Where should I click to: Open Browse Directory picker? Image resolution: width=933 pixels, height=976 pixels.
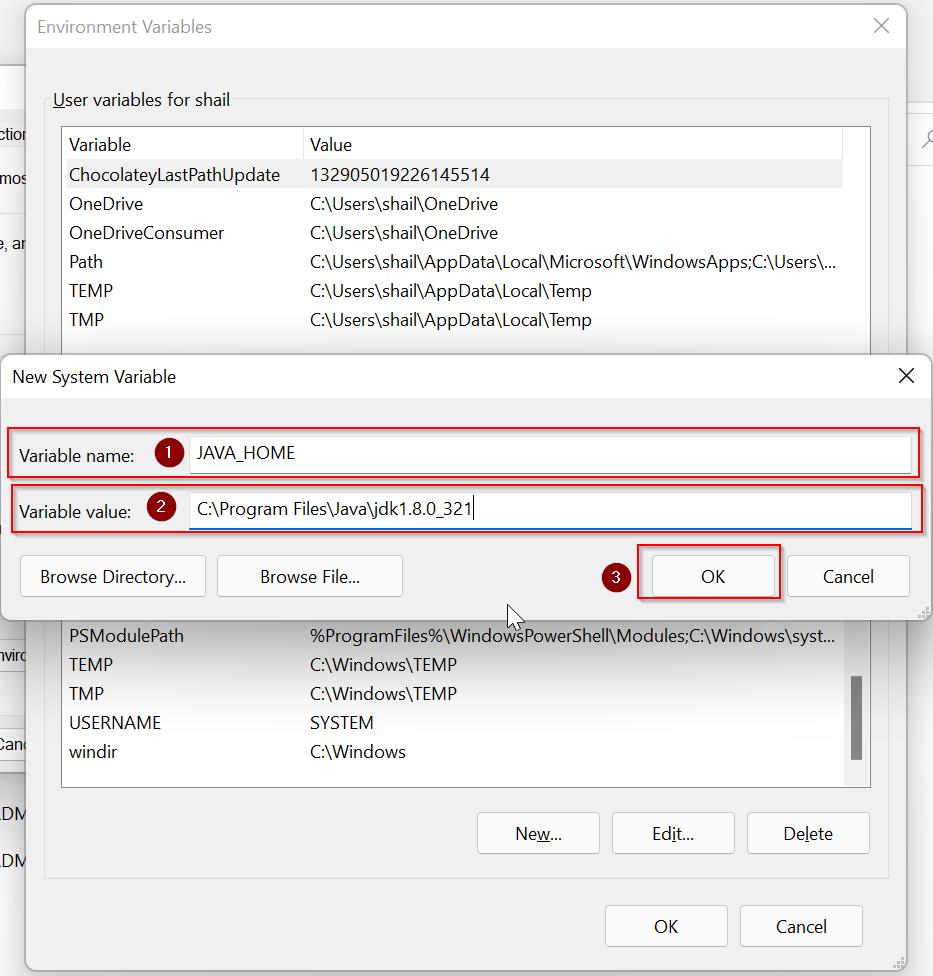(x=112, y=576)
